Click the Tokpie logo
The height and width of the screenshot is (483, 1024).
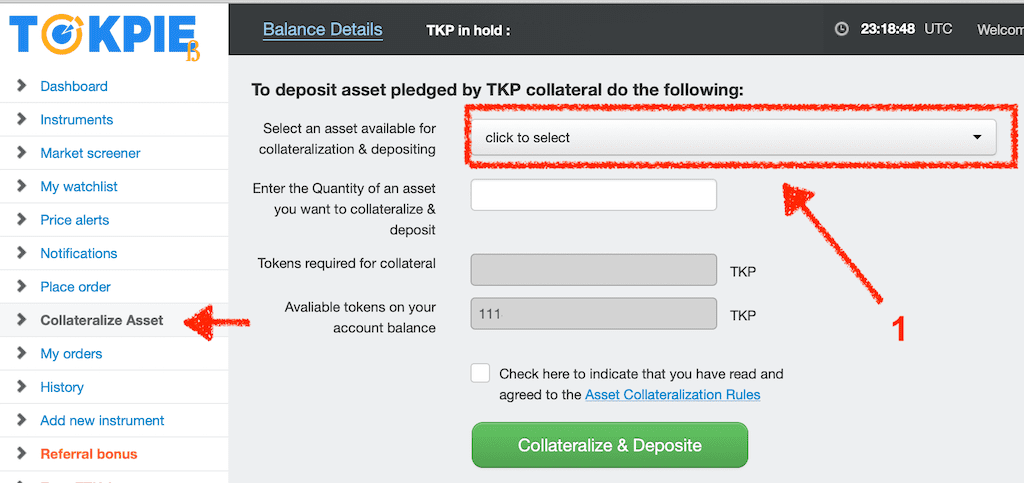click(x=104, y=39)
